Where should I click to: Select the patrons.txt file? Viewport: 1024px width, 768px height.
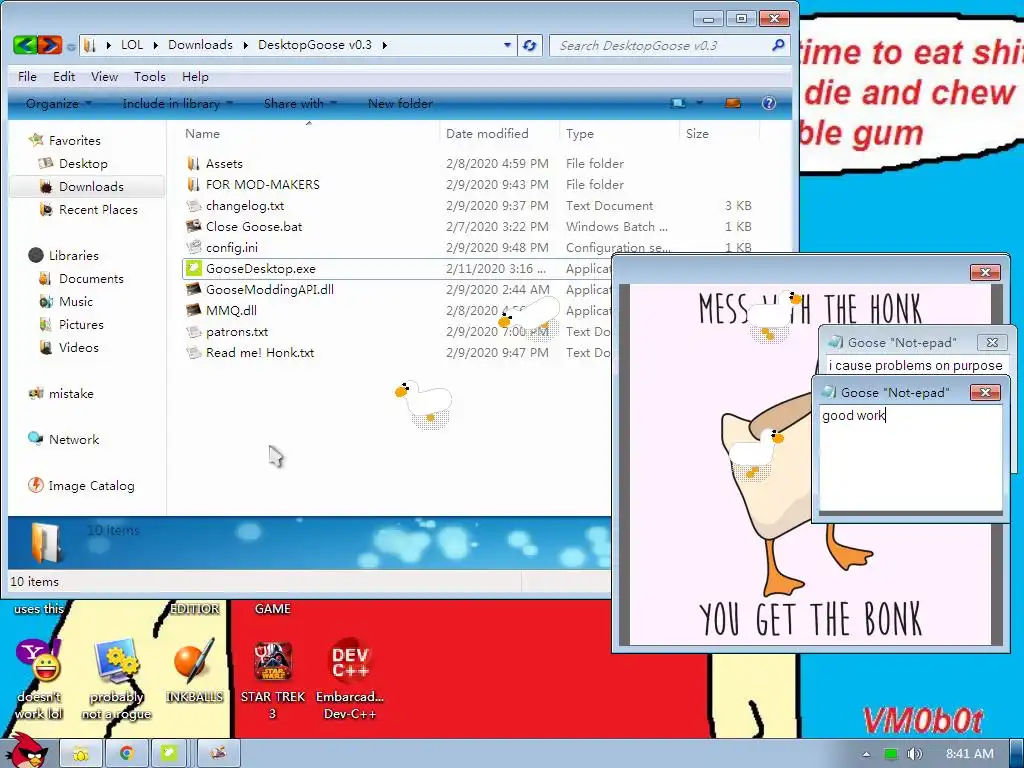coord(237,332)
